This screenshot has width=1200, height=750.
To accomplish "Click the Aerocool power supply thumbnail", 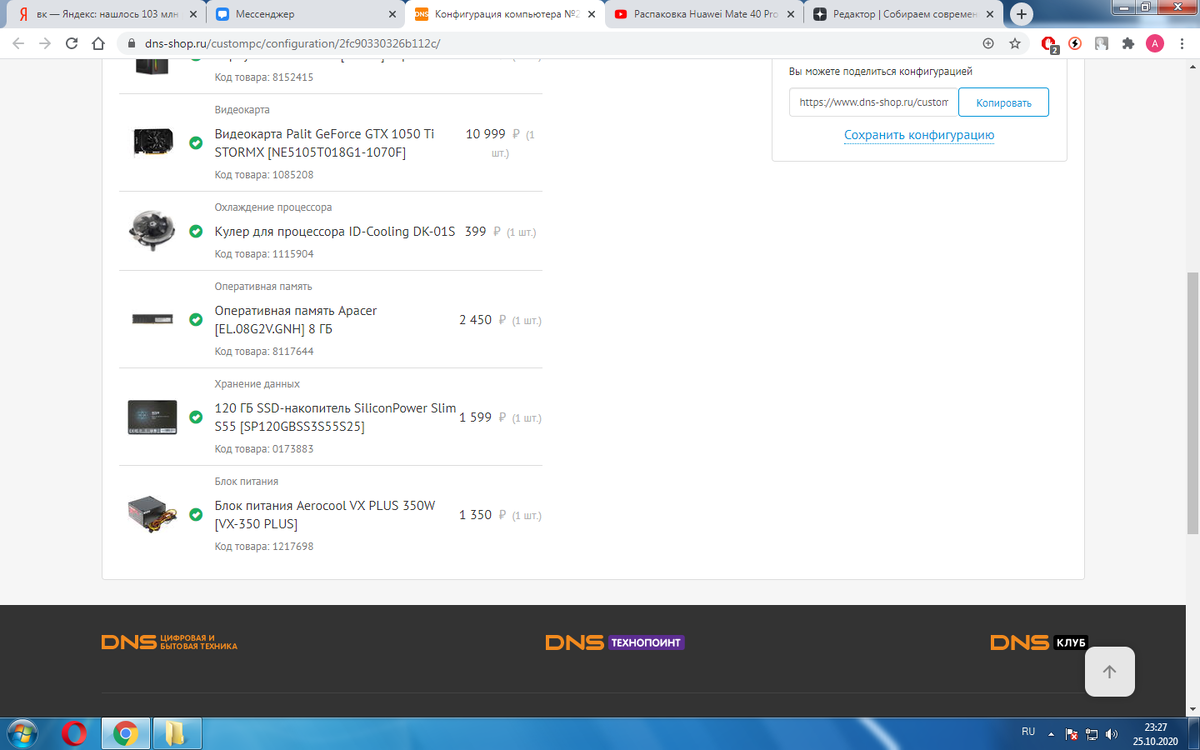I will pos(152,514).
